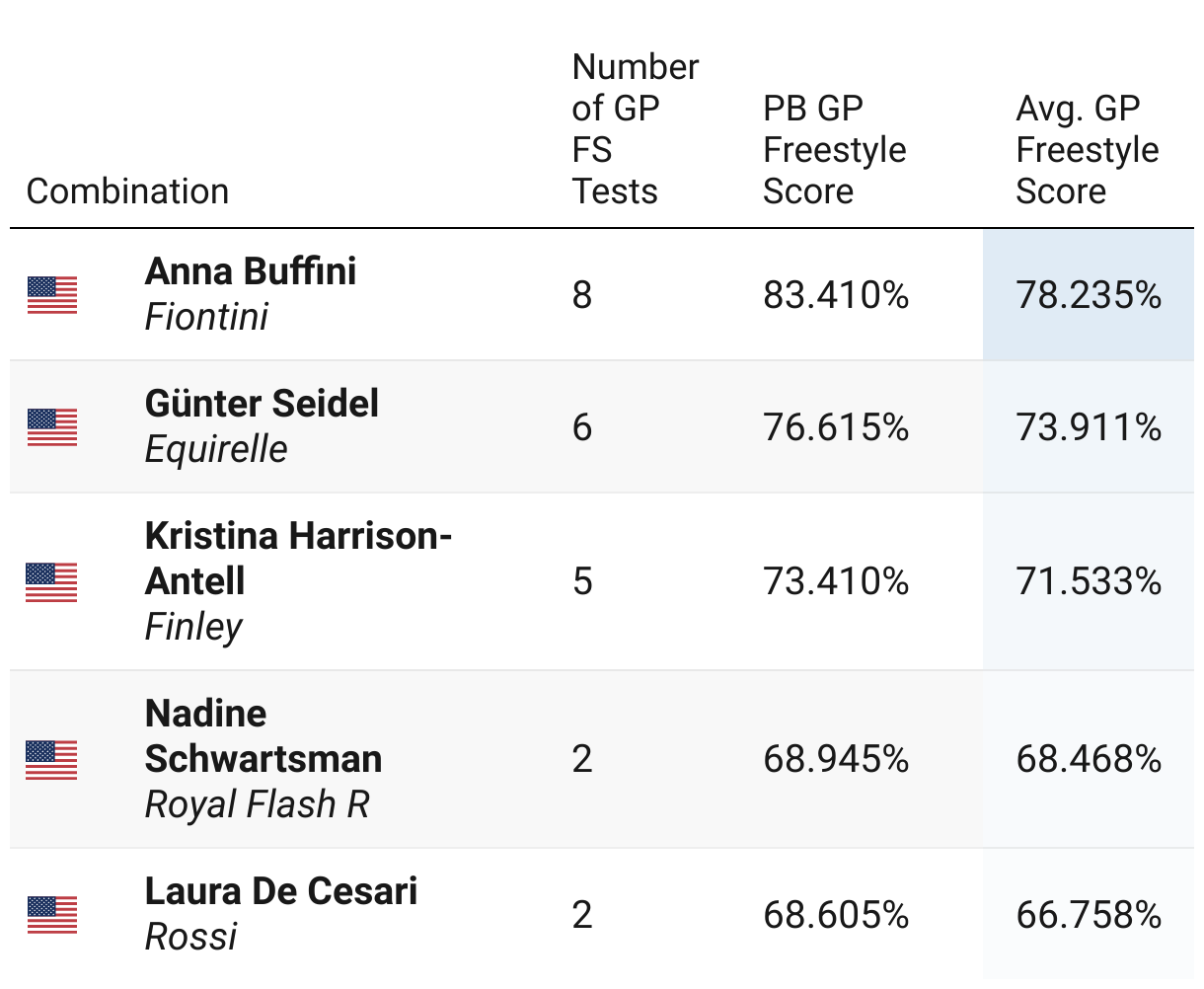The height and width of the screenshot is (989, 1204).
Task: Select Kristina Harrison-Antell's name
Action: coord(298,559)
